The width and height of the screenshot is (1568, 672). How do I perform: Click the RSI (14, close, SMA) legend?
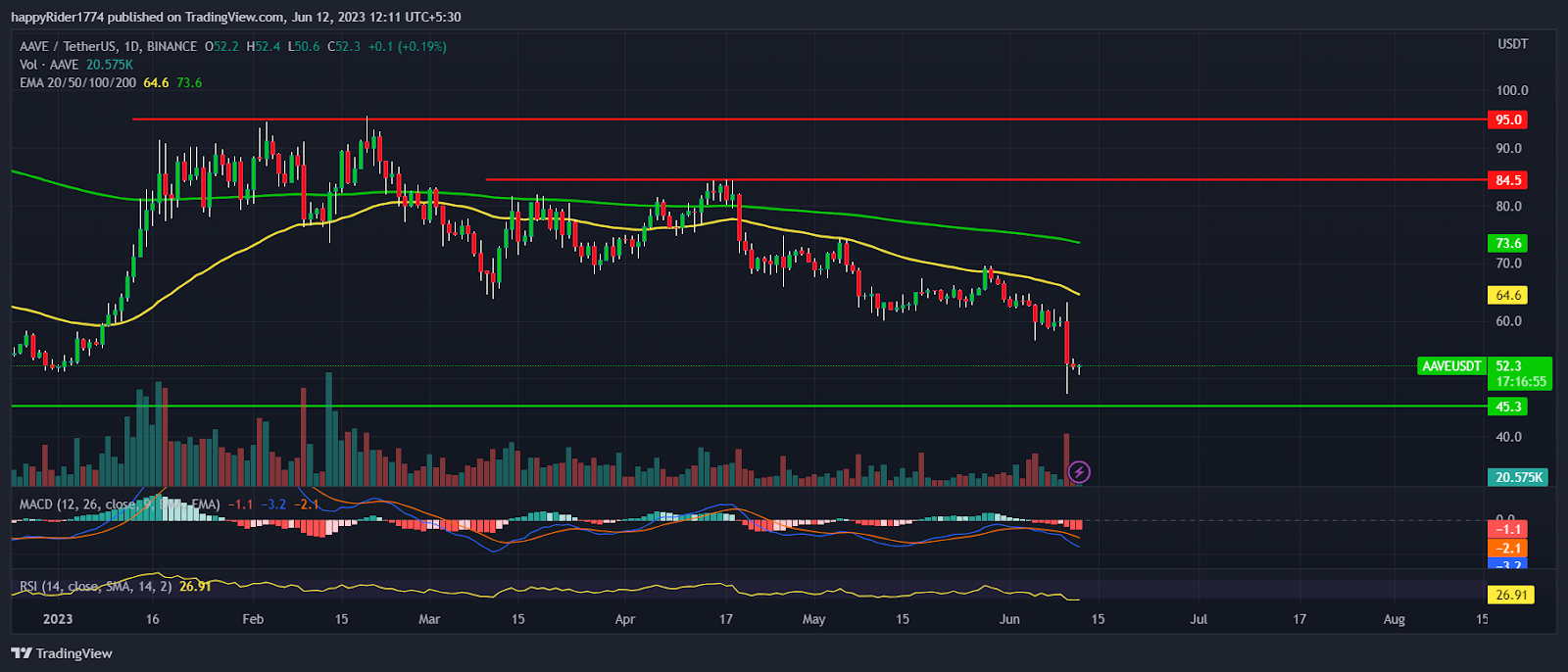coord(95,587)
